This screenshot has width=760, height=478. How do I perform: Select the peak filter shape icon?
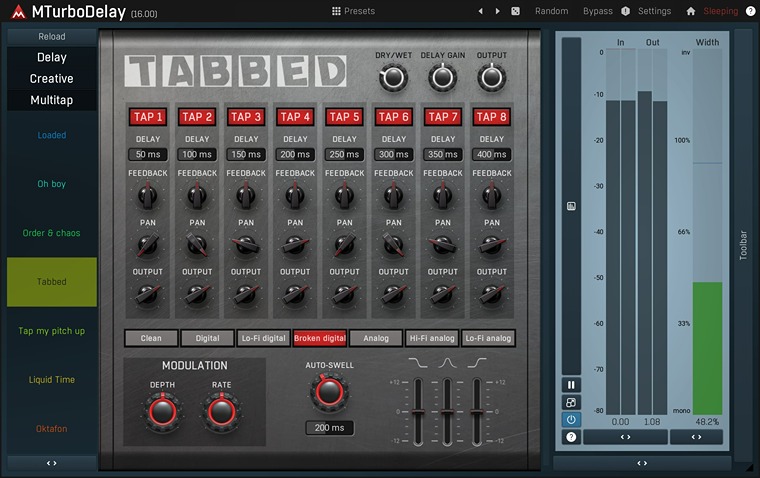tap(447, 363)
